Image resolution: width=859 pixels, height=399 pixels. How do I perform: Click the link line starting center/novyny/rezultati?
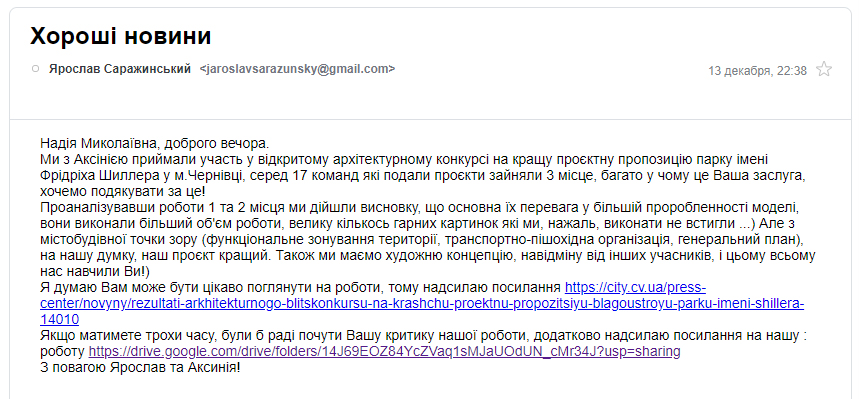click(422, 303)
